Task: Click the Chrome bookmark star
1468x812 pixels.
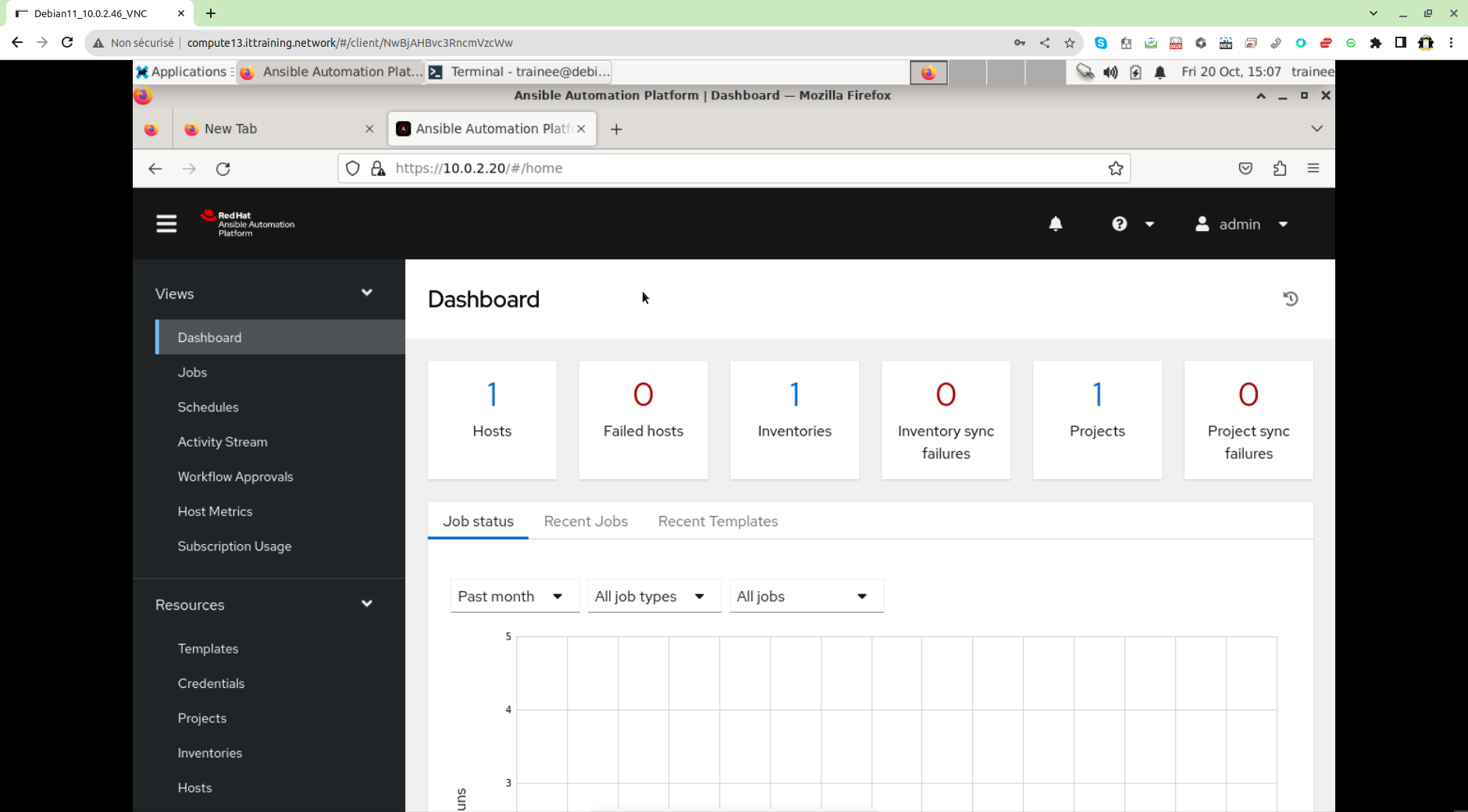Action: (x=1070, y=43)
